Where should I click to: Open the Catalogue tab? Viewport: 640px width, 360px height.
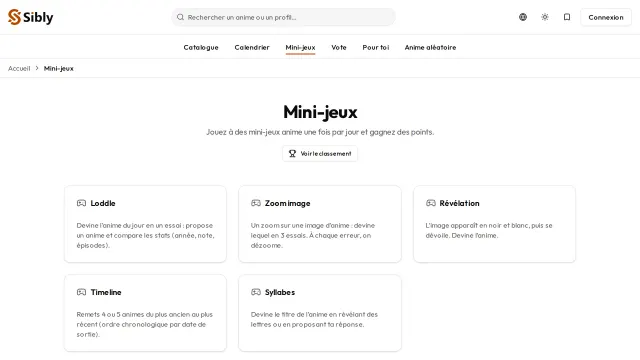[x=201, y=47]
